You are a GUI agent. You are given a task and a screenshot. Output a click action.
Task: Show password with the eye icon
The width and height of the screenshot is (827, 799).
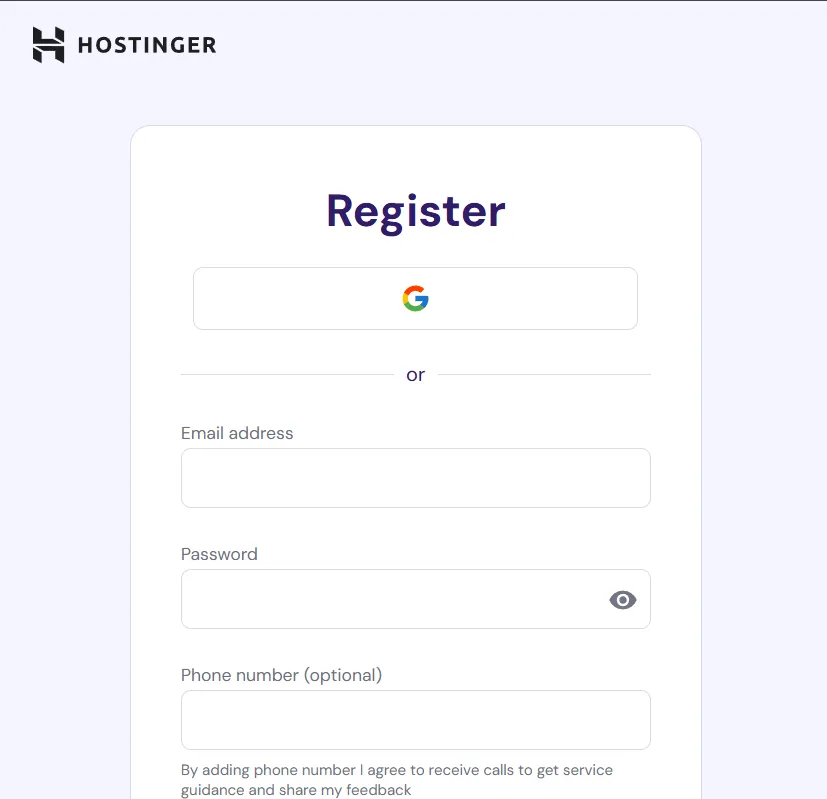point(622,600)
